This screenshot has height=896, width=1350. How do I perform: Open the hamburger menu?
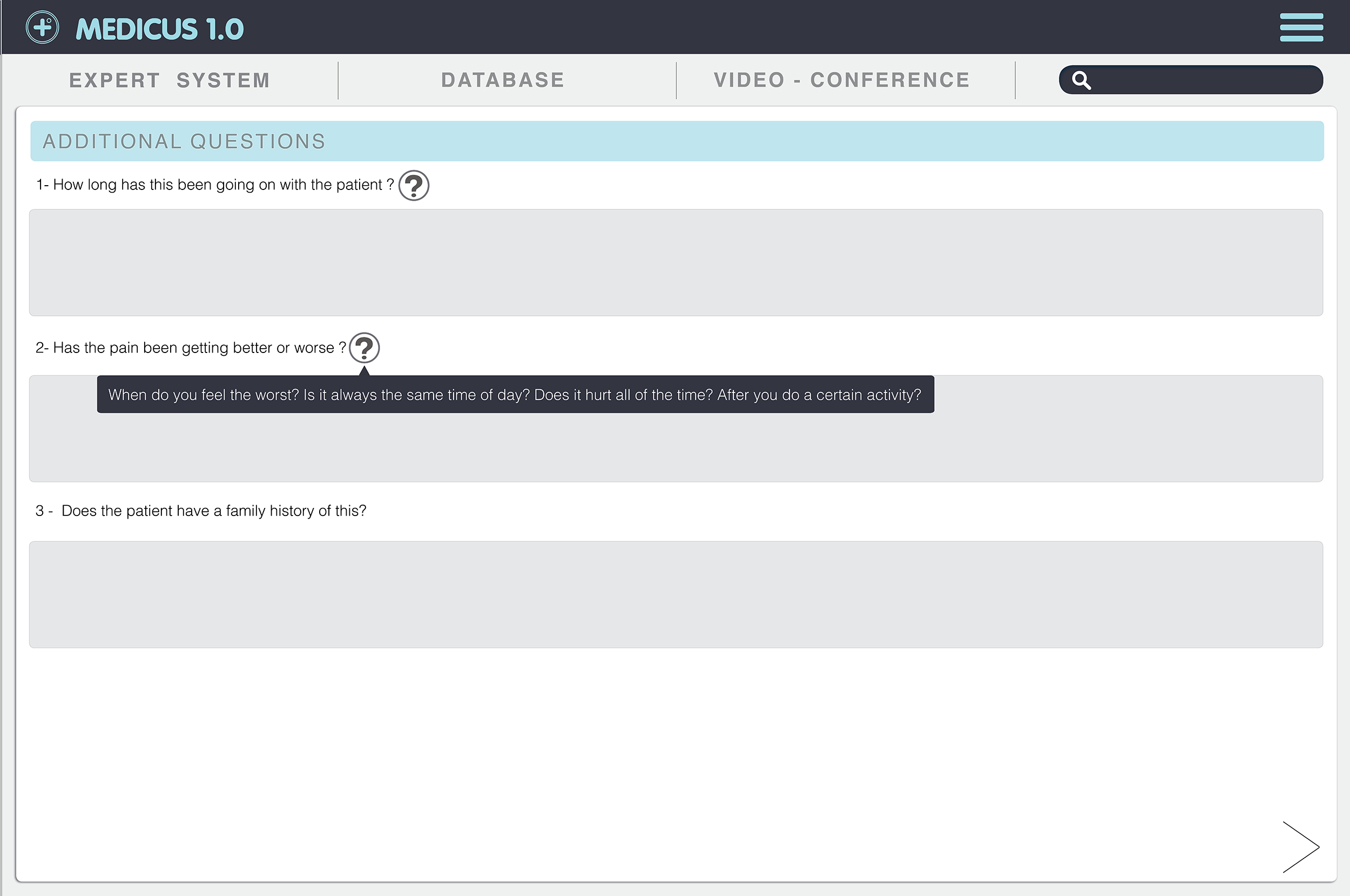(1301, 27)
